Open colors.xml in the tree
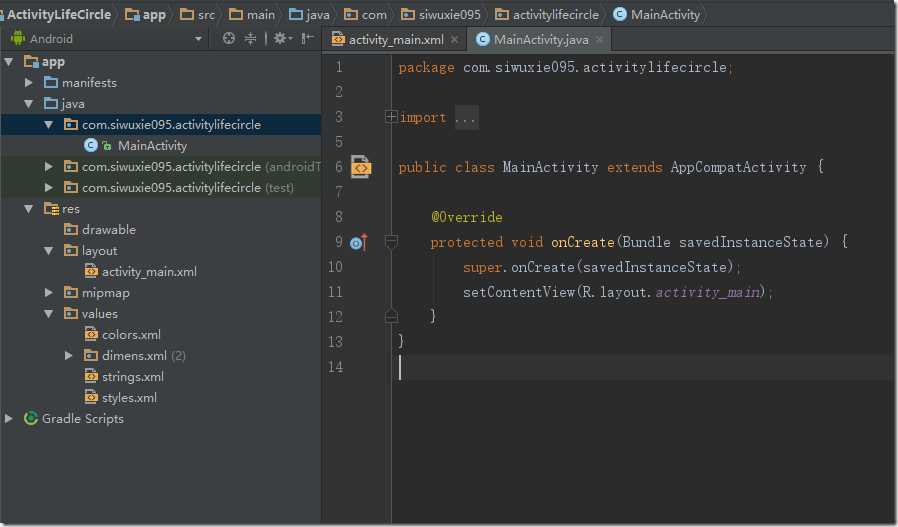 click(131, 335)
